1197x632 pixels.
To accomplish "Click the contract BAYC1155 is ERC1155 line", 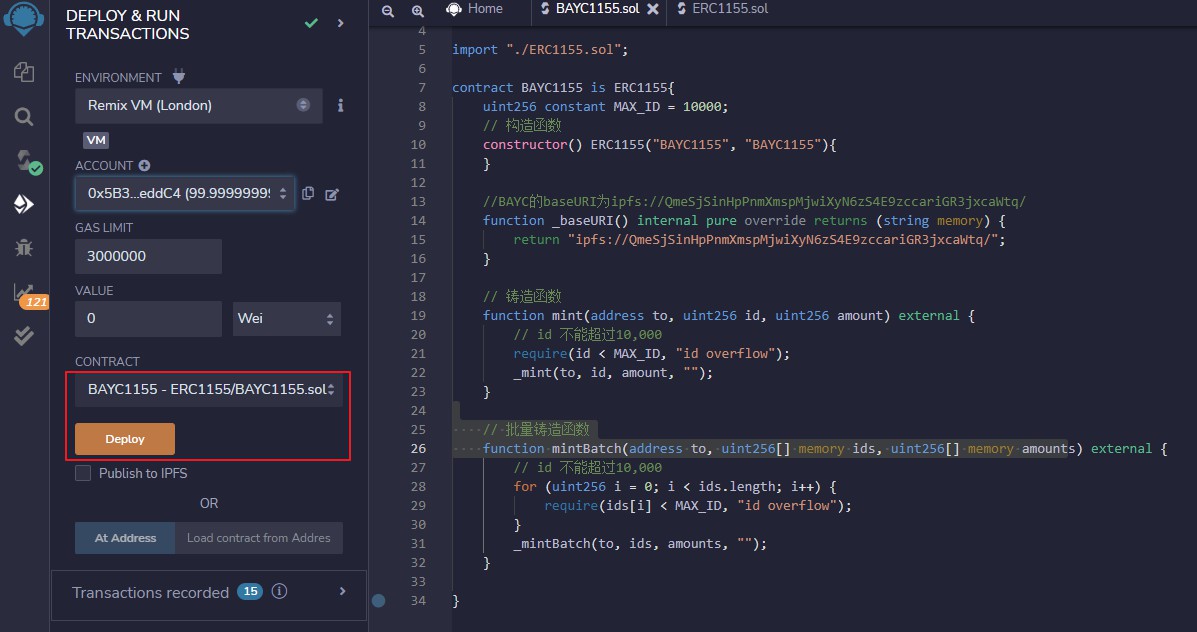I will click(563, 88).
